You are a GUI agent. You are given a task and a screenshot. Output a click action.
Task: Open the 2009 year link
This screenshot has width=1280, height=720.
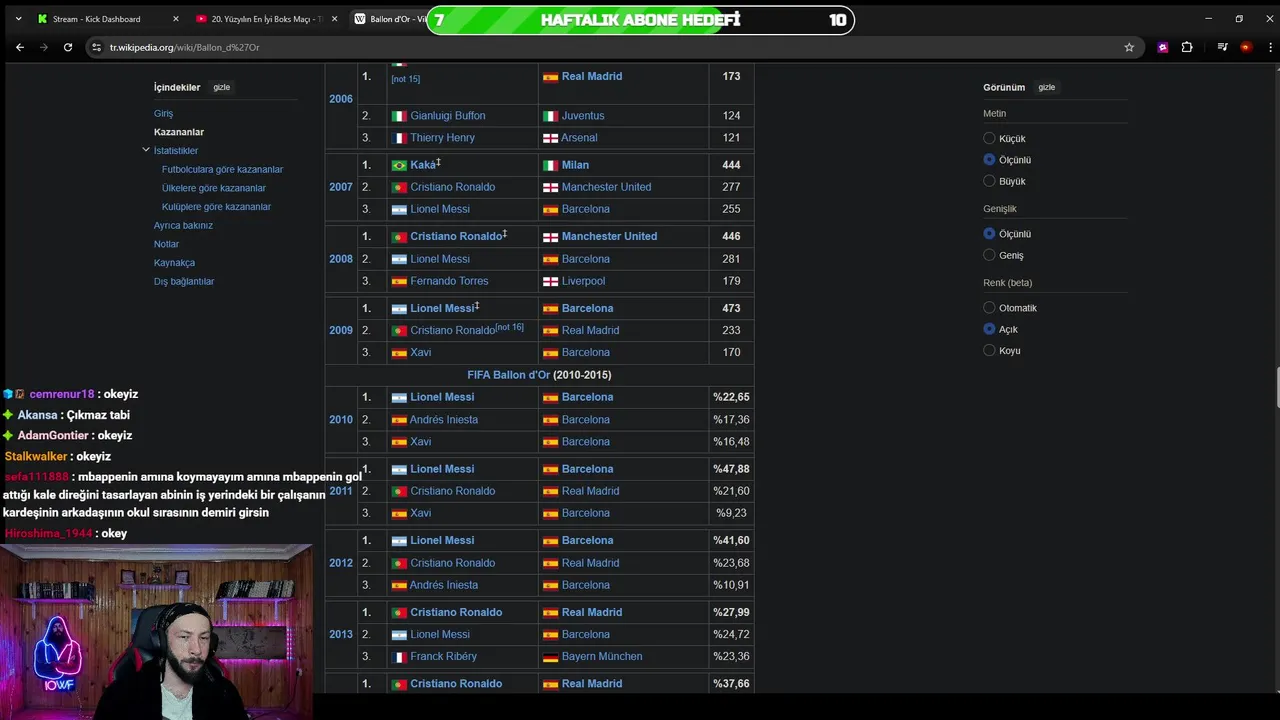click(x=341, y=330)
